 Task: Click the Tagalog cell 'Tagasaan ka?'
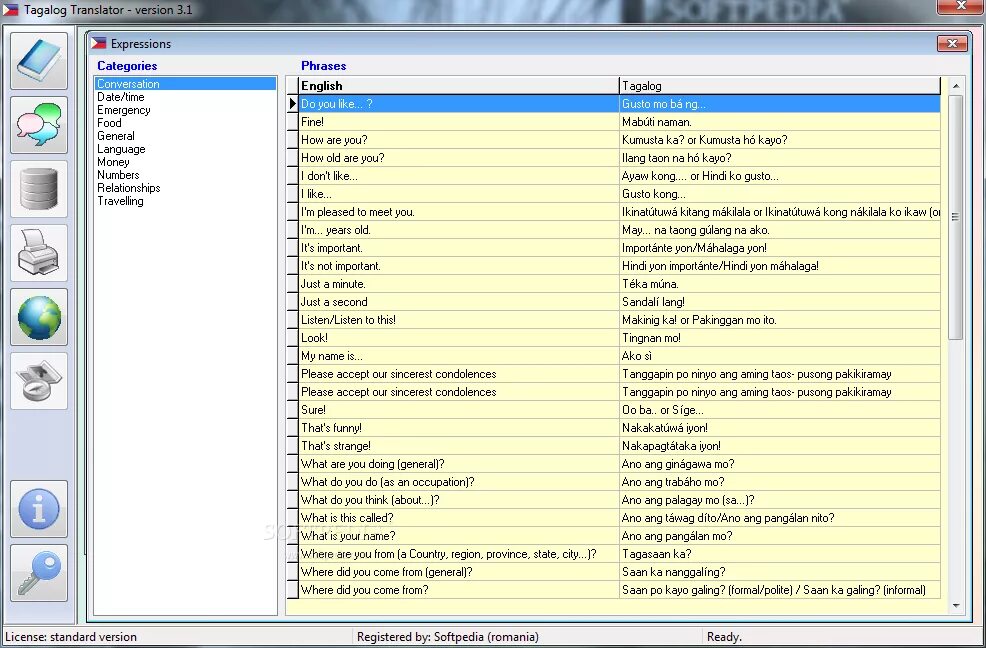point(780,554)
